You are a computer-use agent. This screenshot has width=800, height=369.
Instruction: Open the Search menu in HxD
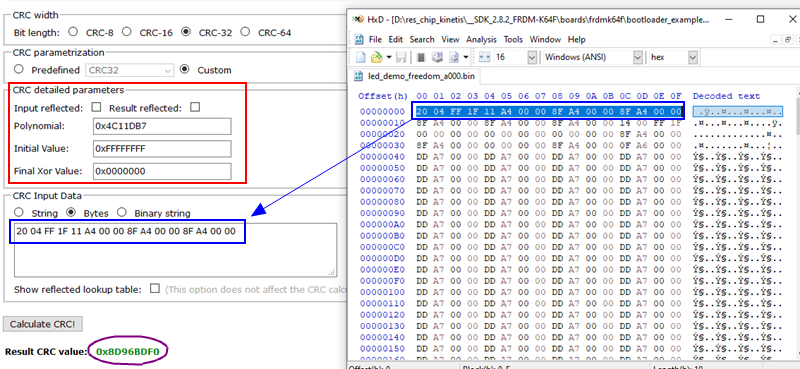(422, 39)
